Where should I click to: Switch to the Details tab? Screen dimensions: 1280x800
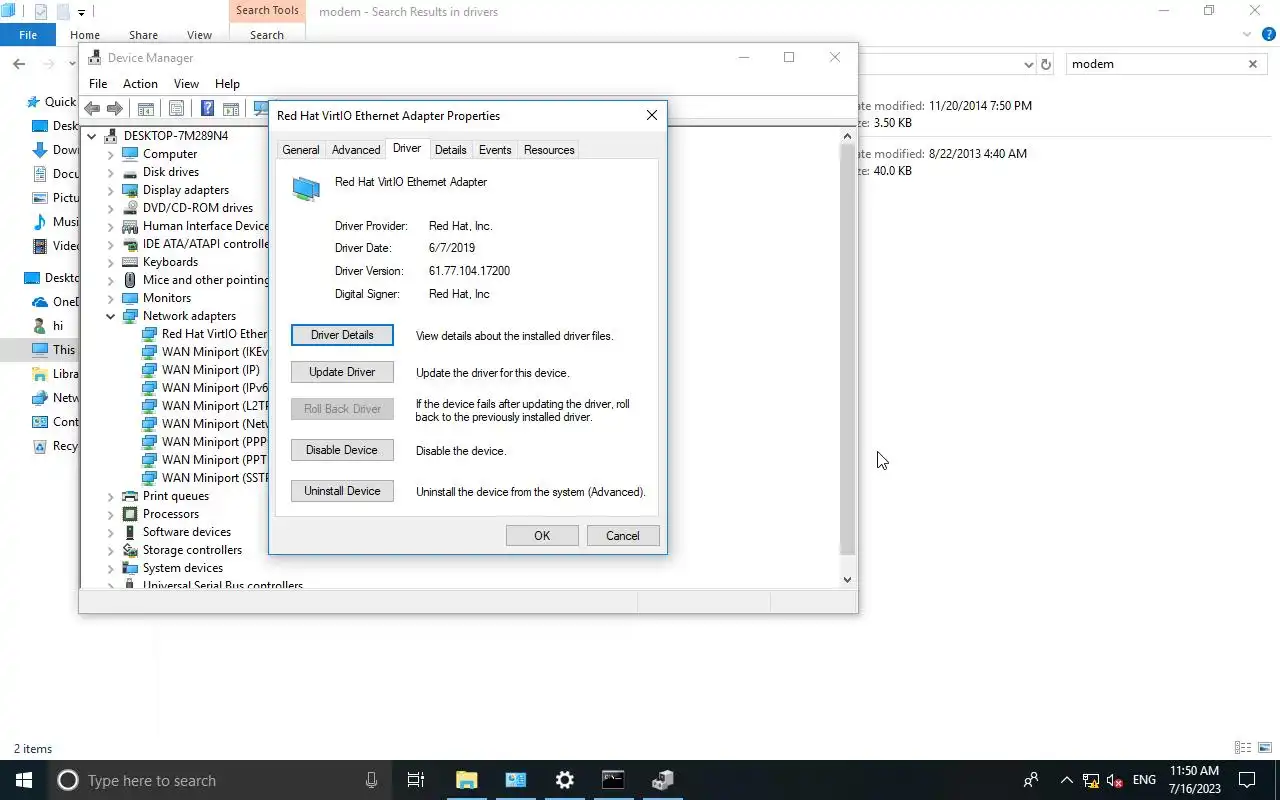pos(450,150)
